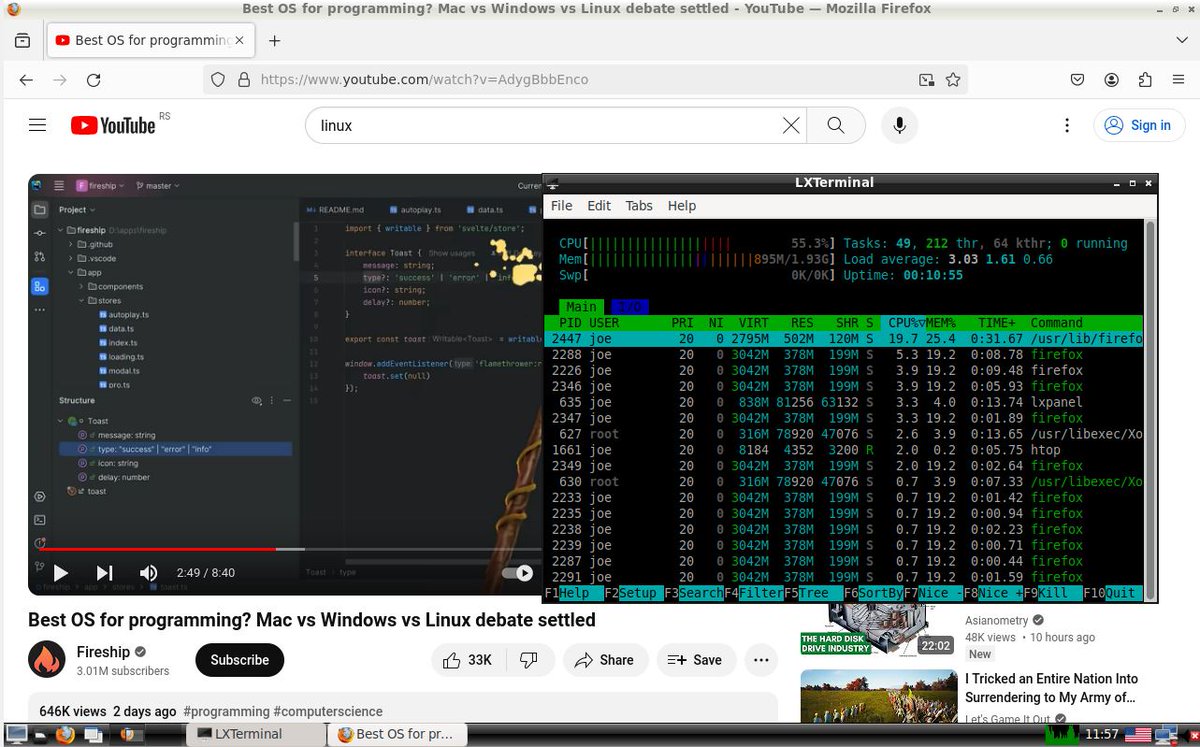The height and width of the screenshot is (747, 1200).
Task: Select the htop process row with PID 1661
Action: (x=844, y=450)
